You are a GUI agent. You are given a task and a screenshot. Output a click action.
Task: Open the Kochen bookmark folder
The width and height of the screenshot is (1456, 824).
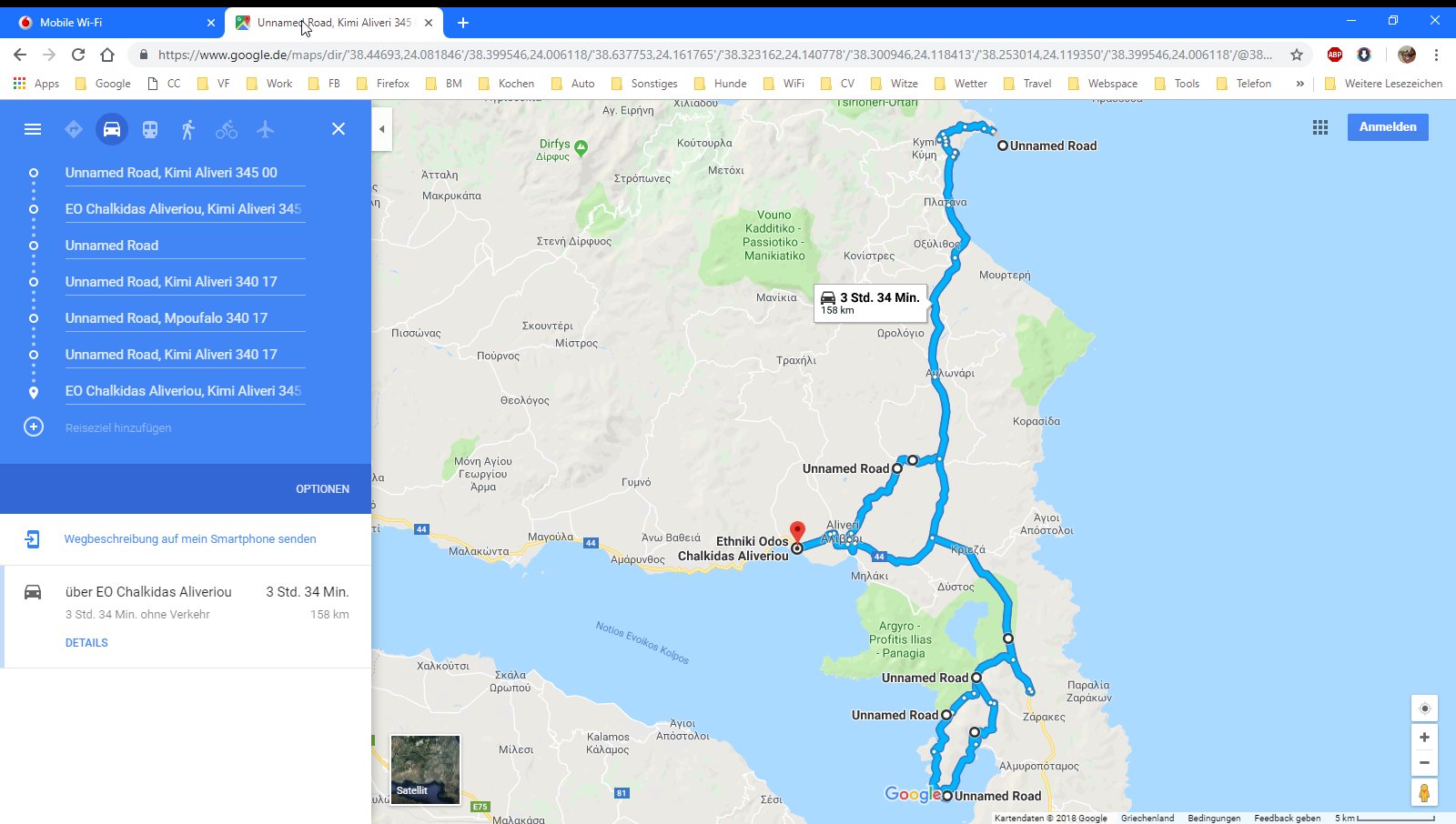507,84
